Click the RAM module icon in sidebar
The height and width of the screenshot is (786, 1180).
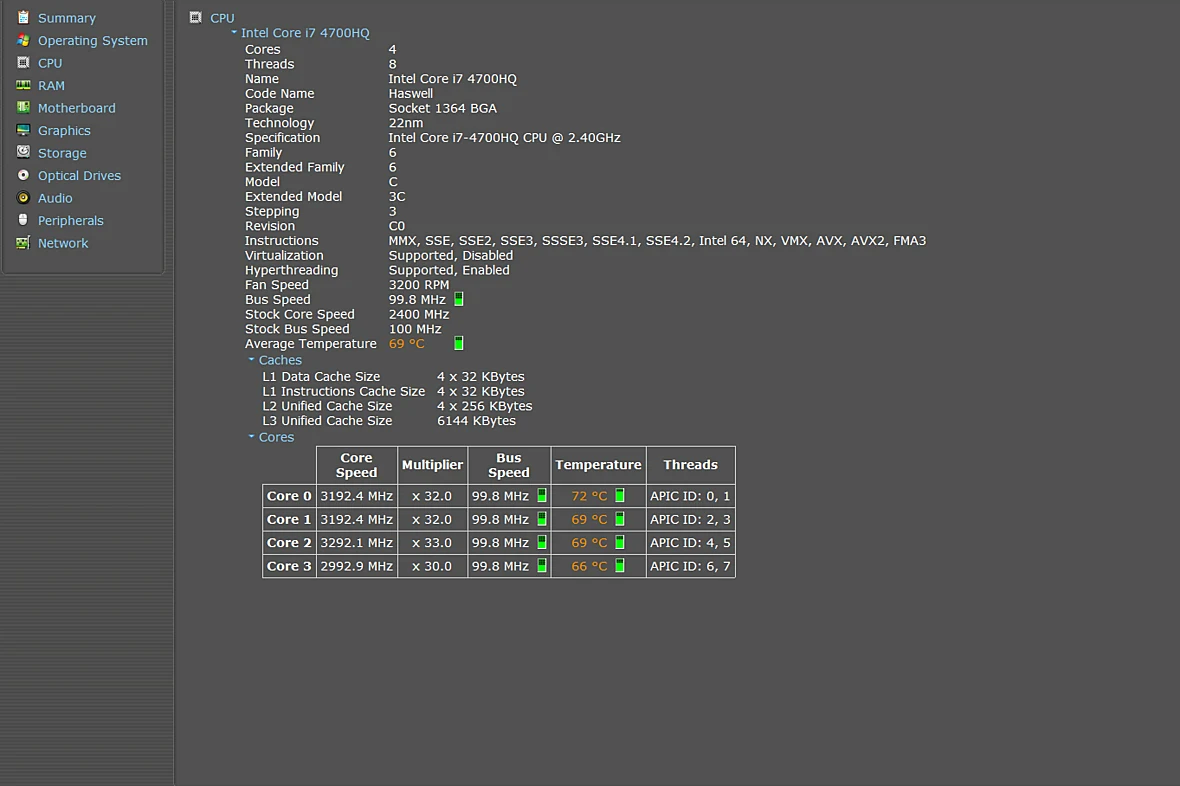[23, 85]
